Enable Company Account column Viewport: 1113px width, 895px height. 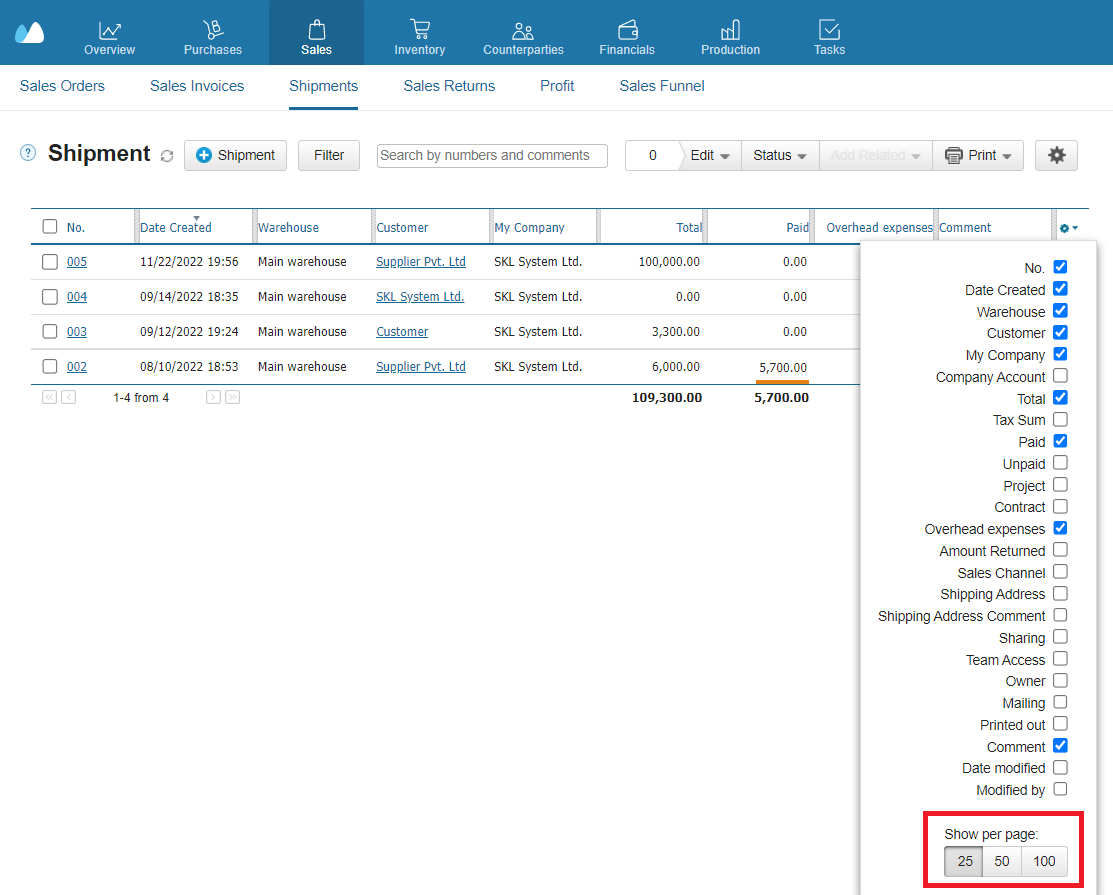coord(1060,375)
